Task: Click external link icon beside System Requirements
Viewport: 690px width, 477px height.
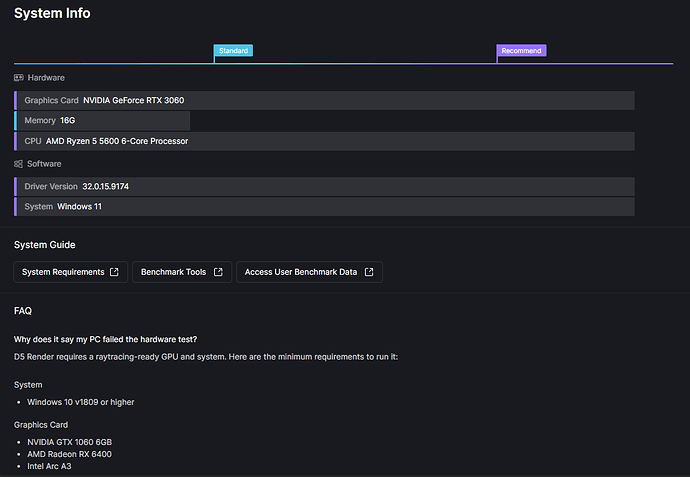Action: [x=114, y=272]
